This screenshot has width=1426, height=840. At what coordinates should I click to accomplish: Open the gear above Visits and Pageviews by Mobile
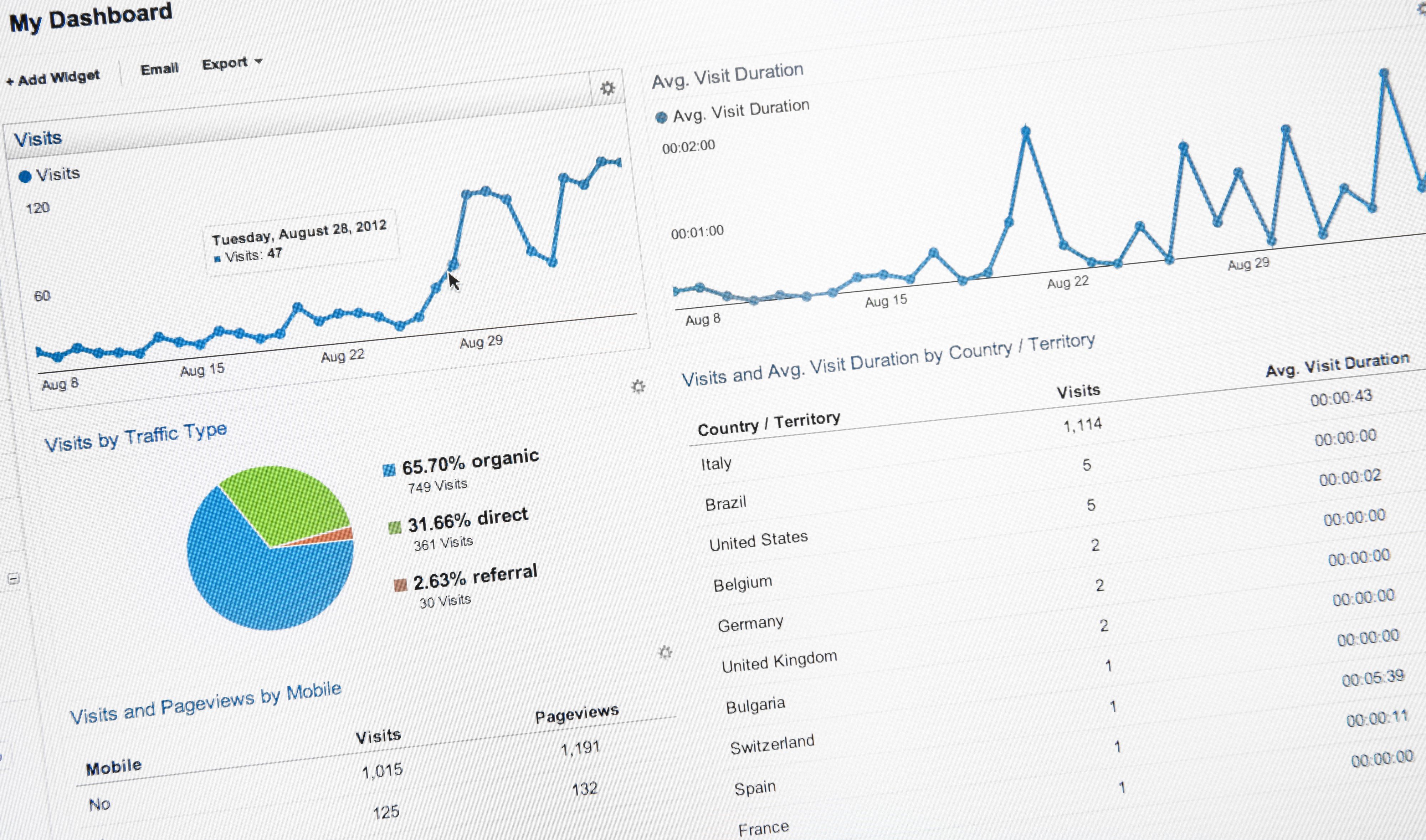pos(666,652)
